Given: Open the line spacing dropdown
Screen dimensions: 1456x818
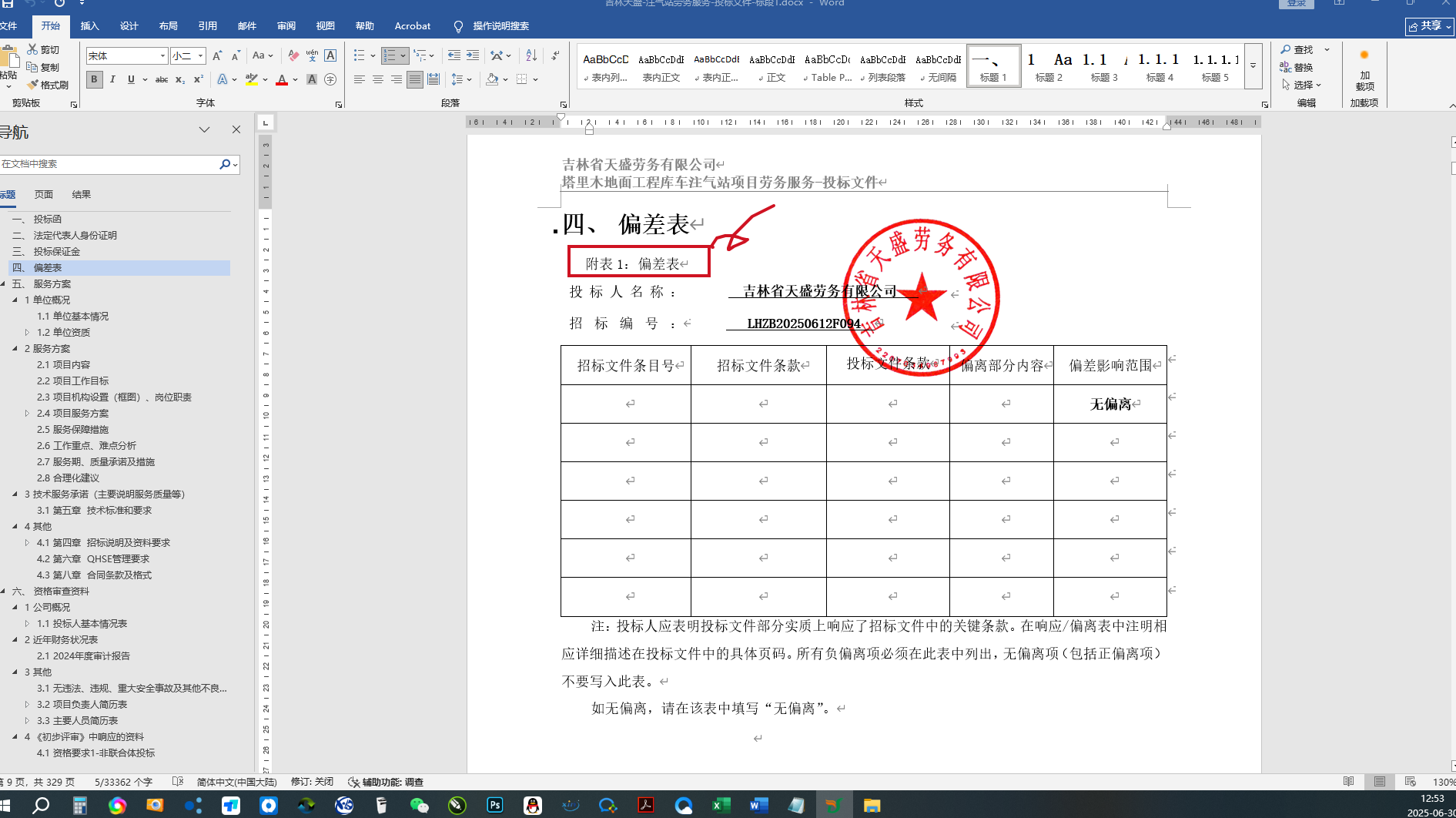Looking at the screenshot, I should [460, 79].
